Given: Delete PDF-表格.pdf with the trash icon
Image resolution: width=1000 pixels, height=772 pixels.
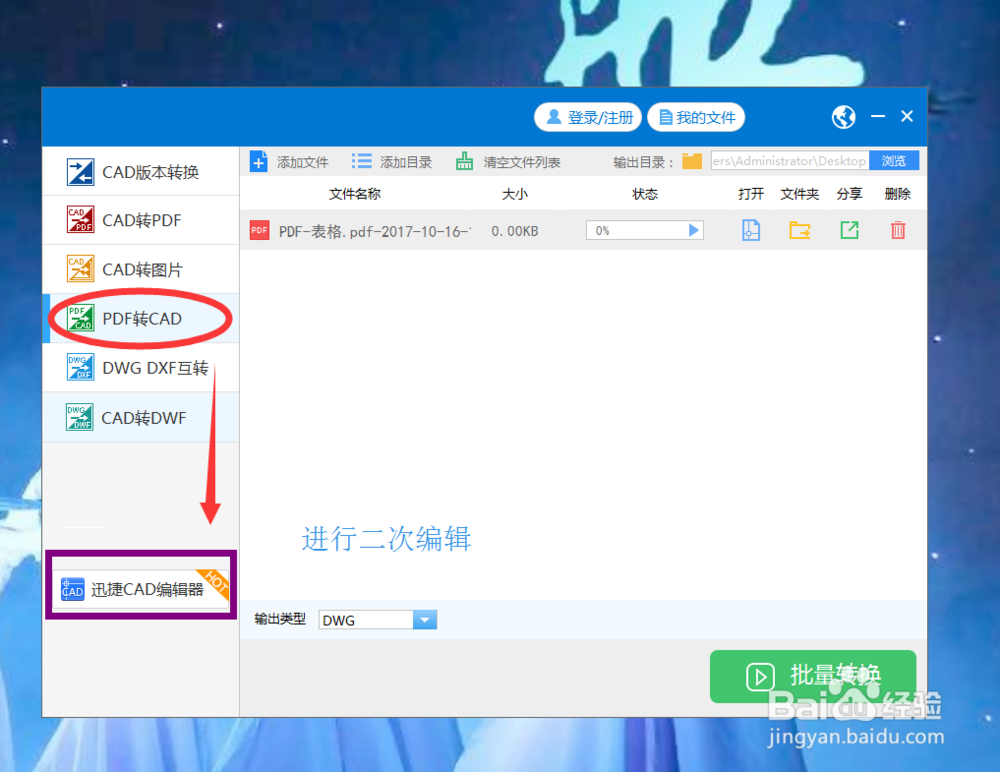Looking at the screenshot, I should pyautogui.click(x=897, y=230).
